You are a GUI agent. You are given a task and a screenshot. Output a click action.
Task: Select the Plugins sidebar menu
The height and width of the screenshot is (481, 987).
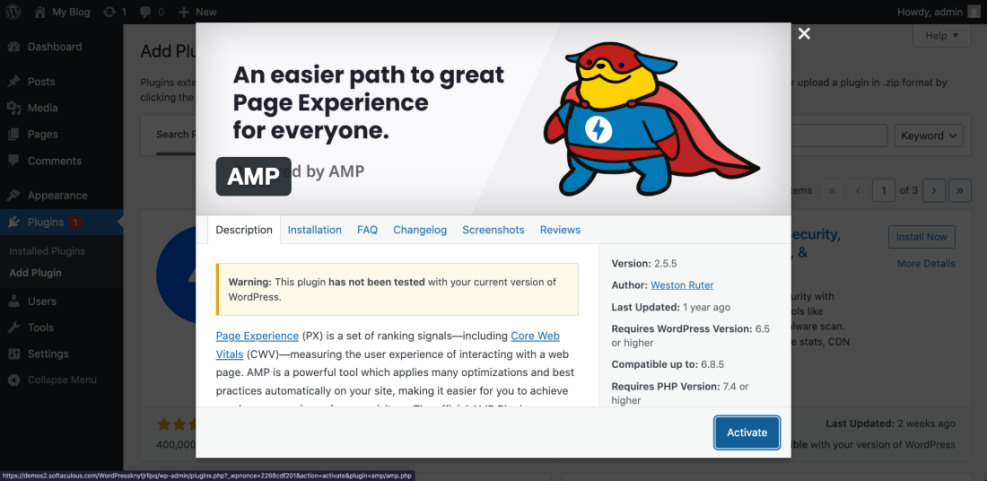click(61, 222)
